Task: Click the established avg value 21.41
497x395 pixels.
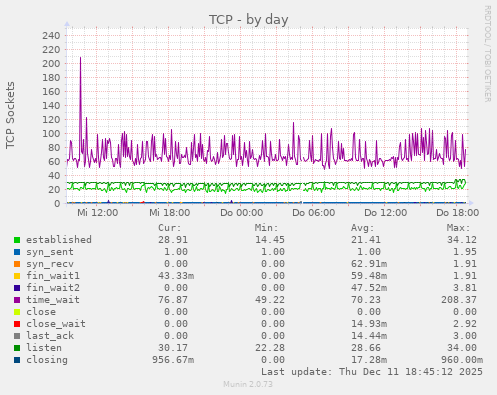Action: tap(366, 240)
